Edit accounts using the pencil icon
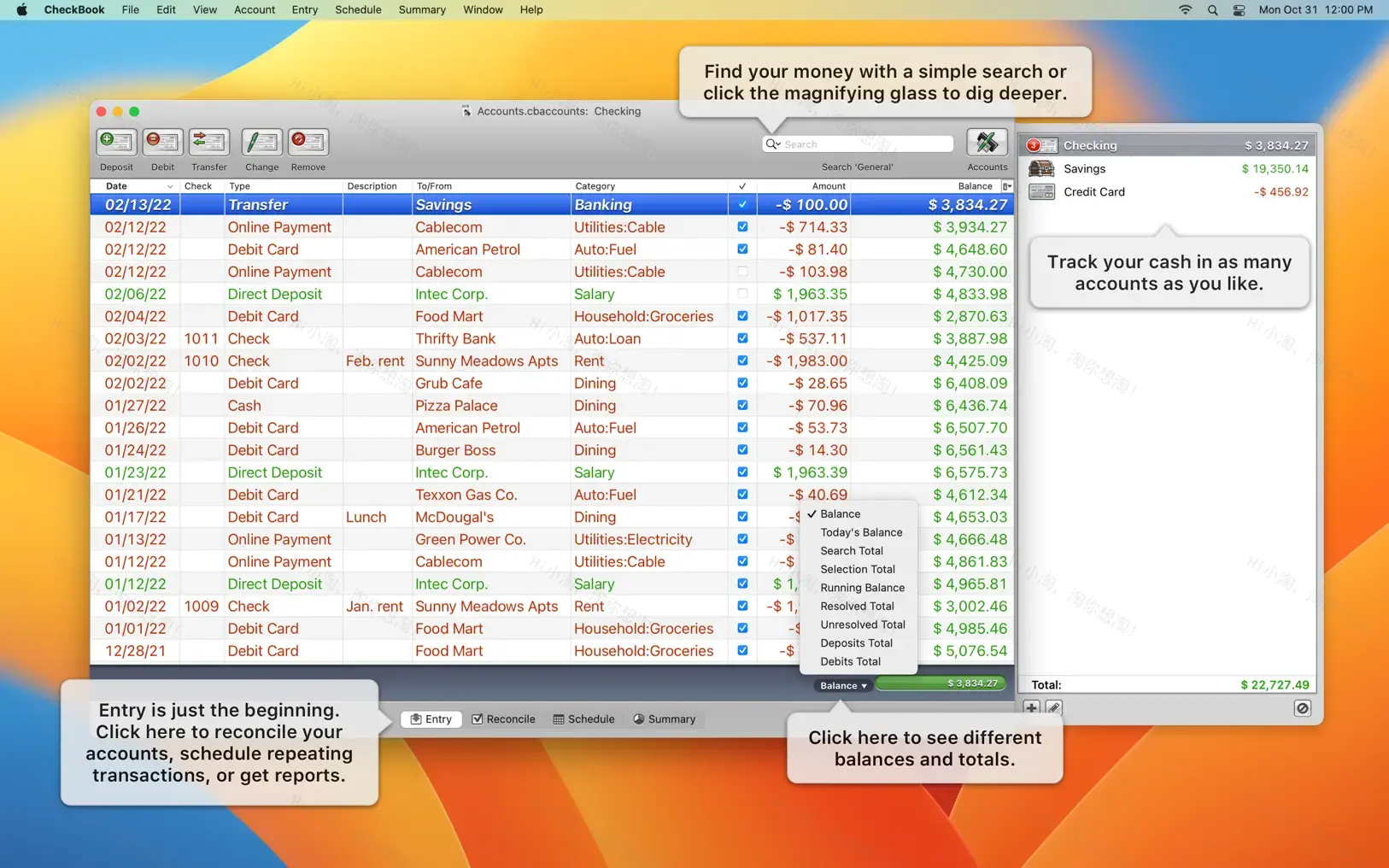 pos(1053,707)
